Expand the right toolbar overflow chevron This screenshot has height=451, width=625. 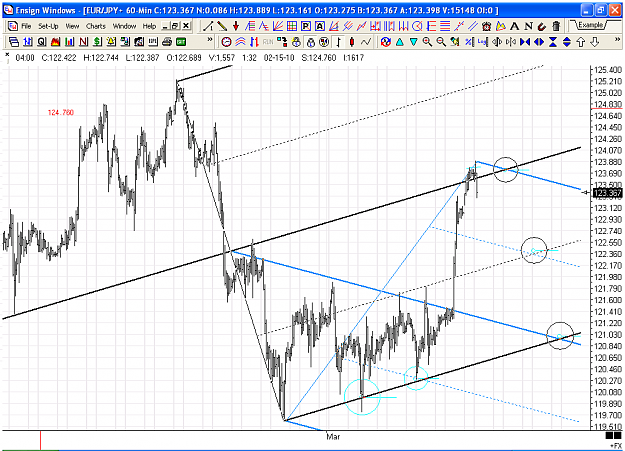(x=617, y=39)
